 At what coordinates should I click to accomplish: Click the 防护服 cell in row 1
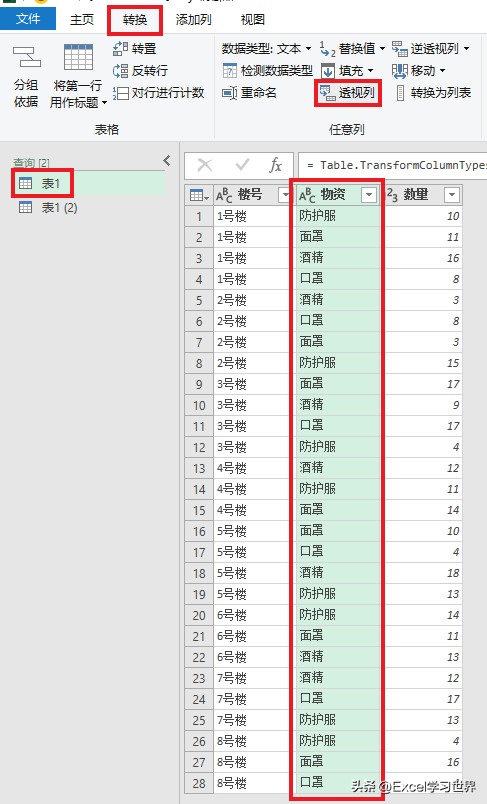coord(338,216)
